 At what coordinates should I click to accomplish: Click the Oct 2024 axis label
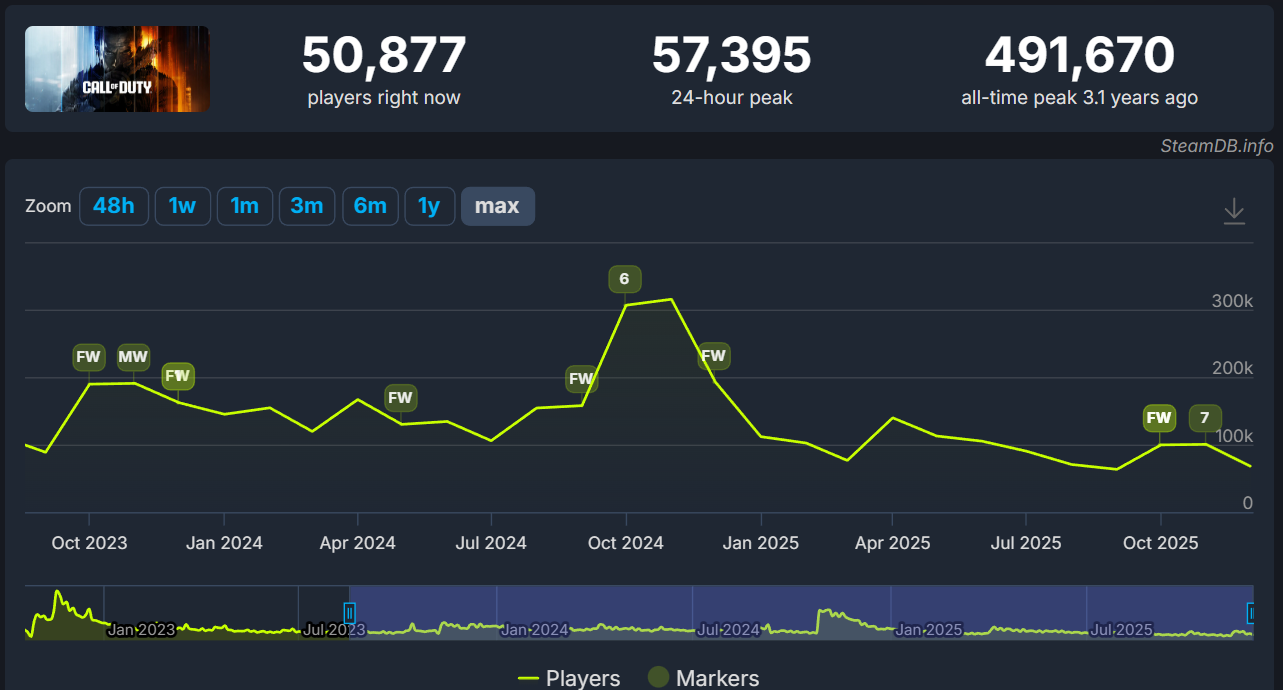[x=626, y=543]
